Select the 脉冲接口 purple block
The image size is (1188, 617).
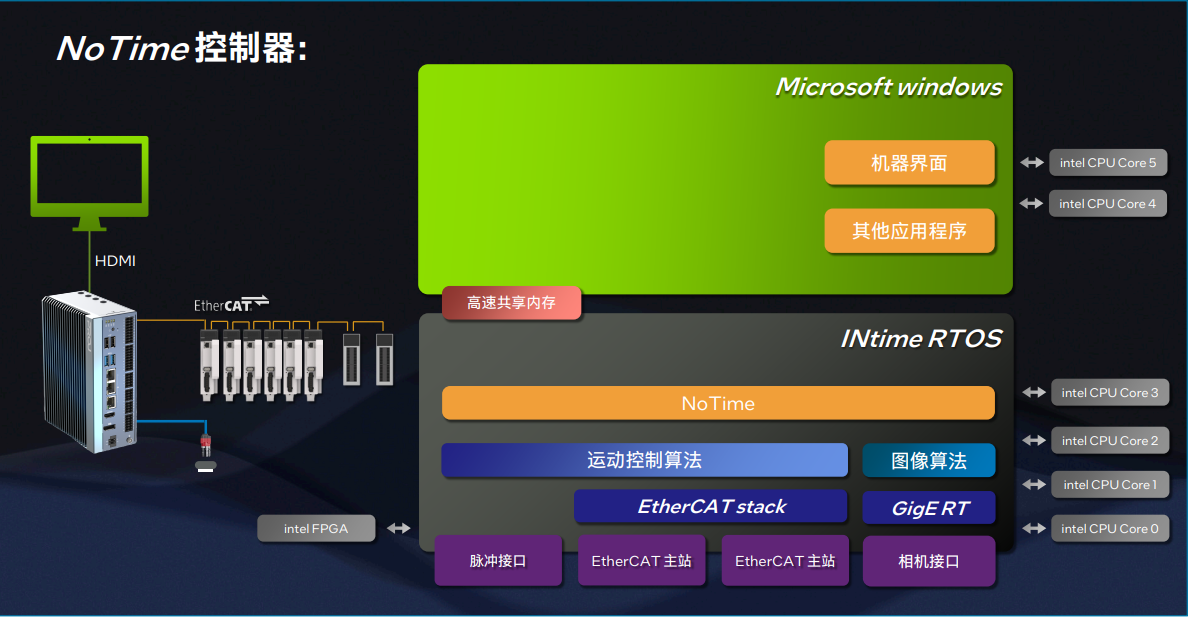click(x=498, y=561)
